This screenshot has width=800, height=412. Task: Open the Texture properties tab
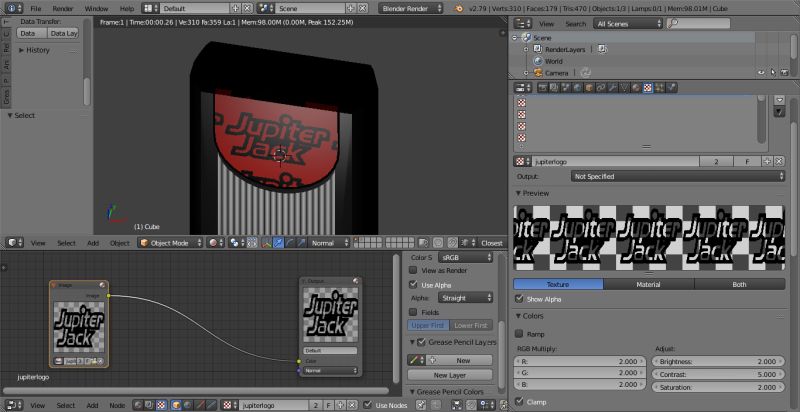pos(647,88)
